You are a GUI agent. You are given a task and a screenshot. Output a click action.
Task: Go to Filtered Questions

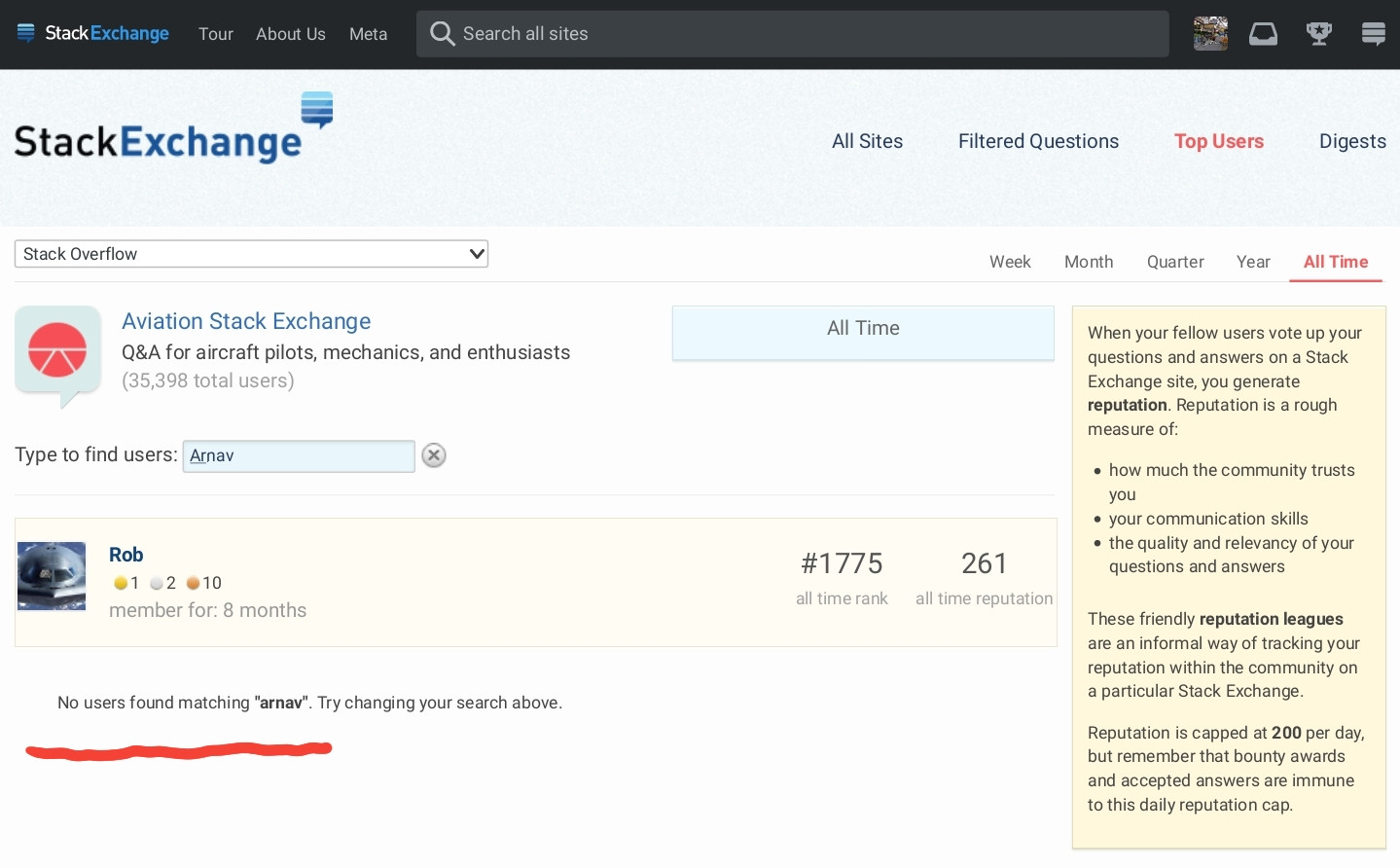point(1039,141)
